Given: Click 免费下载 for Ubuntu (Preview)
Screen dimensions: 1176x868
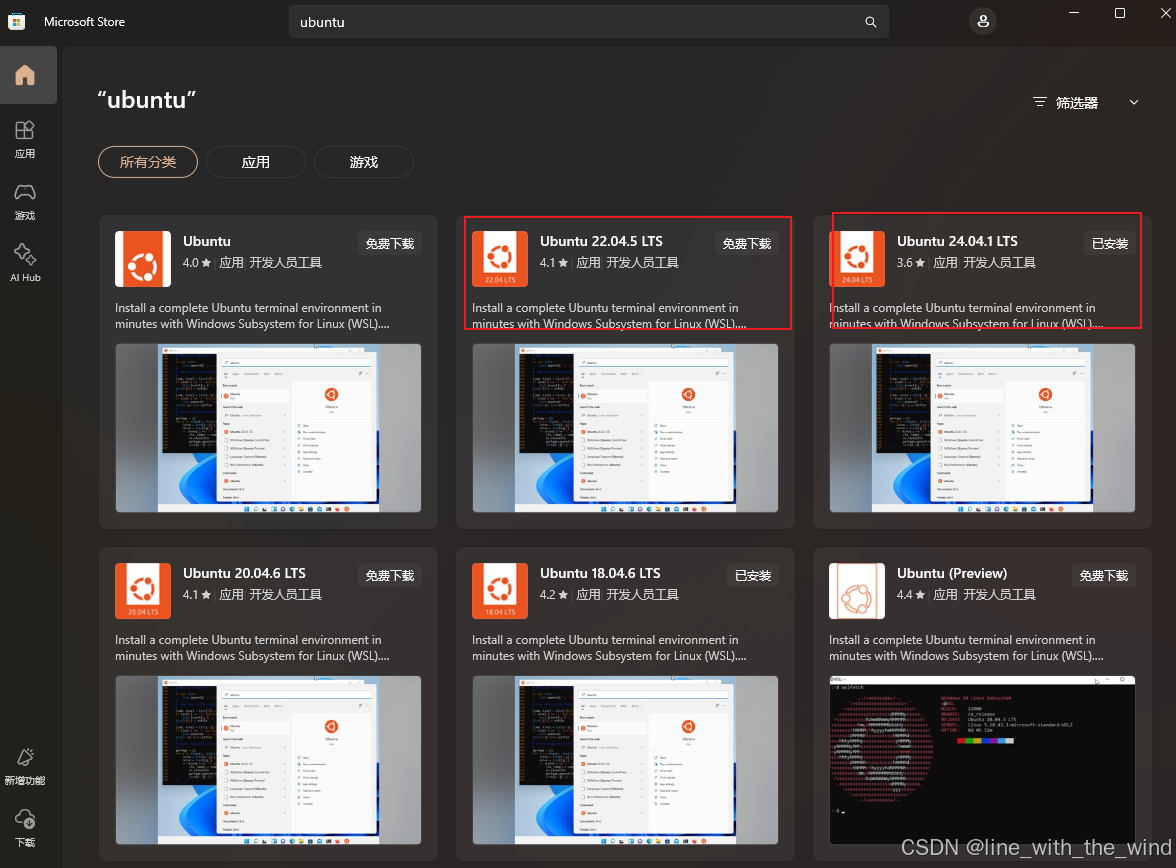Looking at the screenshot, I should click(1103, 575).
